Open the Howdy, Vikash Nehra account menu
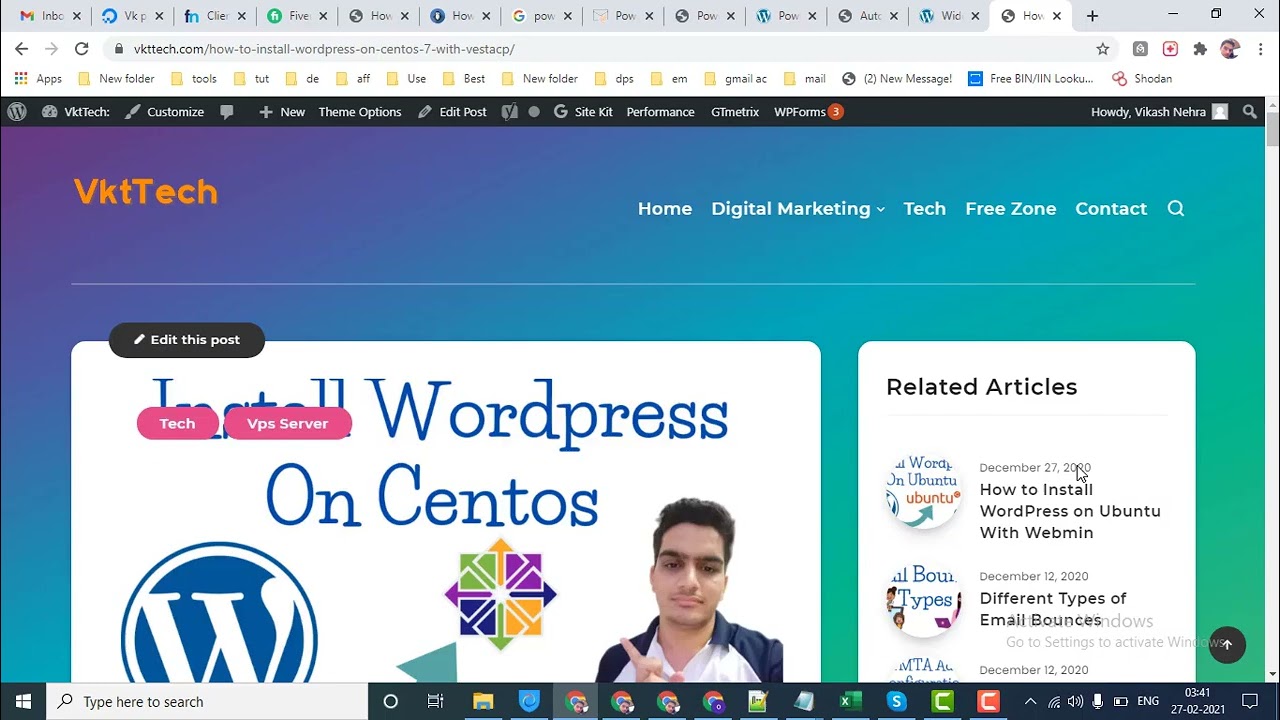1280x720 pixels. point(1159,112)
